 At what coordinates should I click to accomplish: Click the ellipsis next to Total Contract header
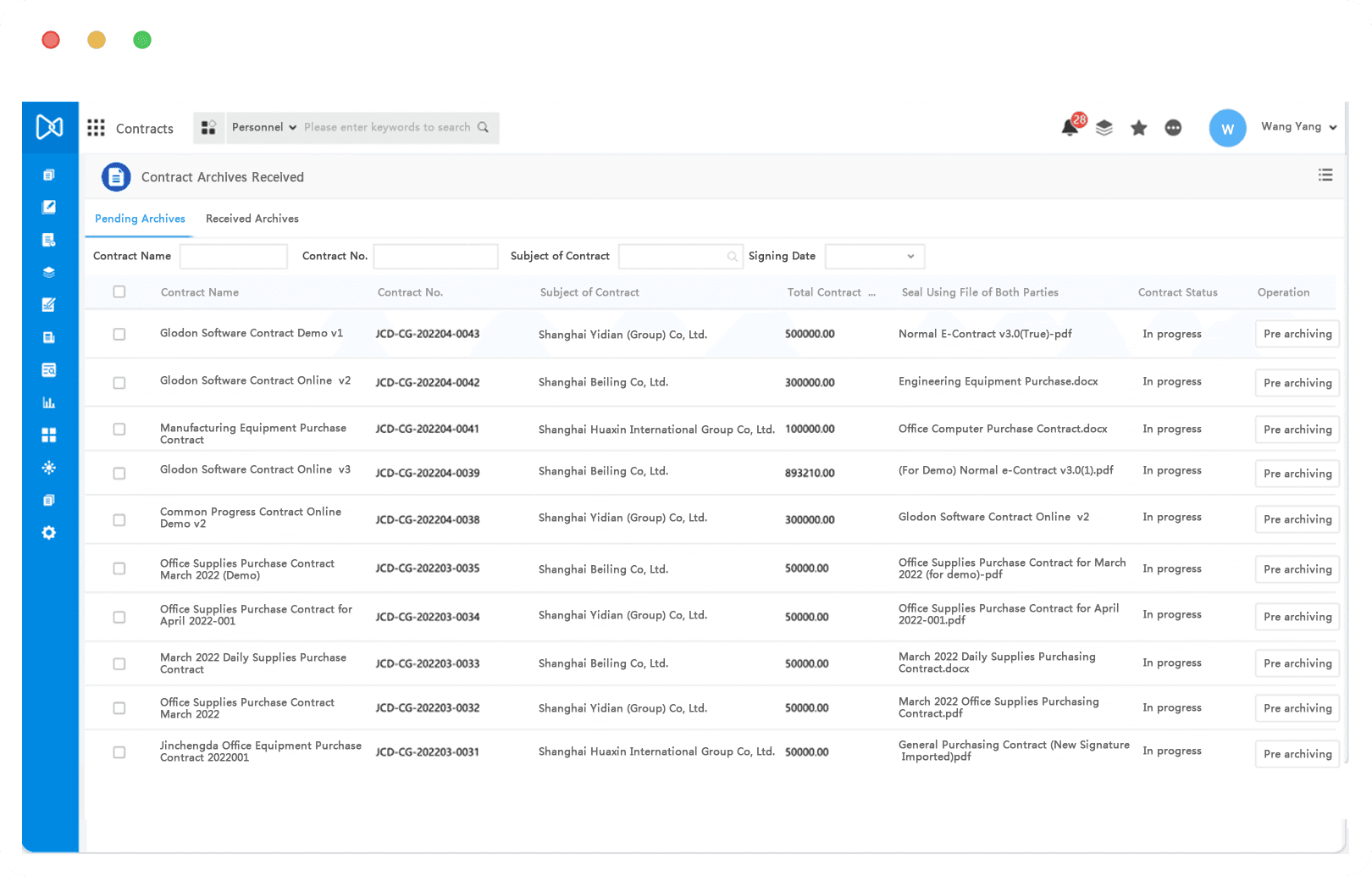click(872, 293)
